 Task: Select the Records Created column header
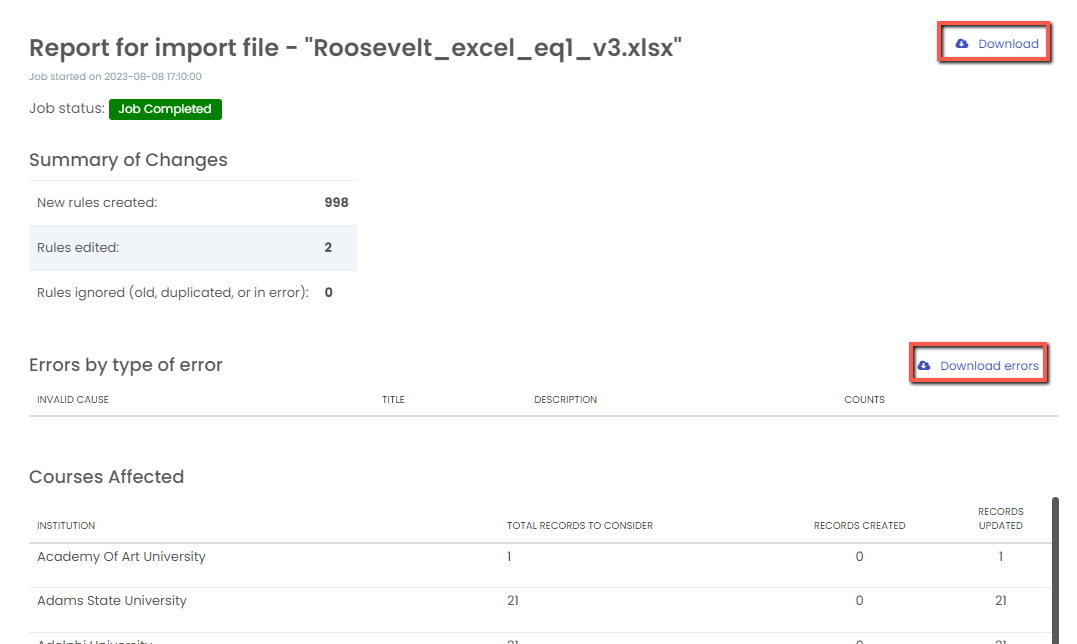click(x=859, y=526)
